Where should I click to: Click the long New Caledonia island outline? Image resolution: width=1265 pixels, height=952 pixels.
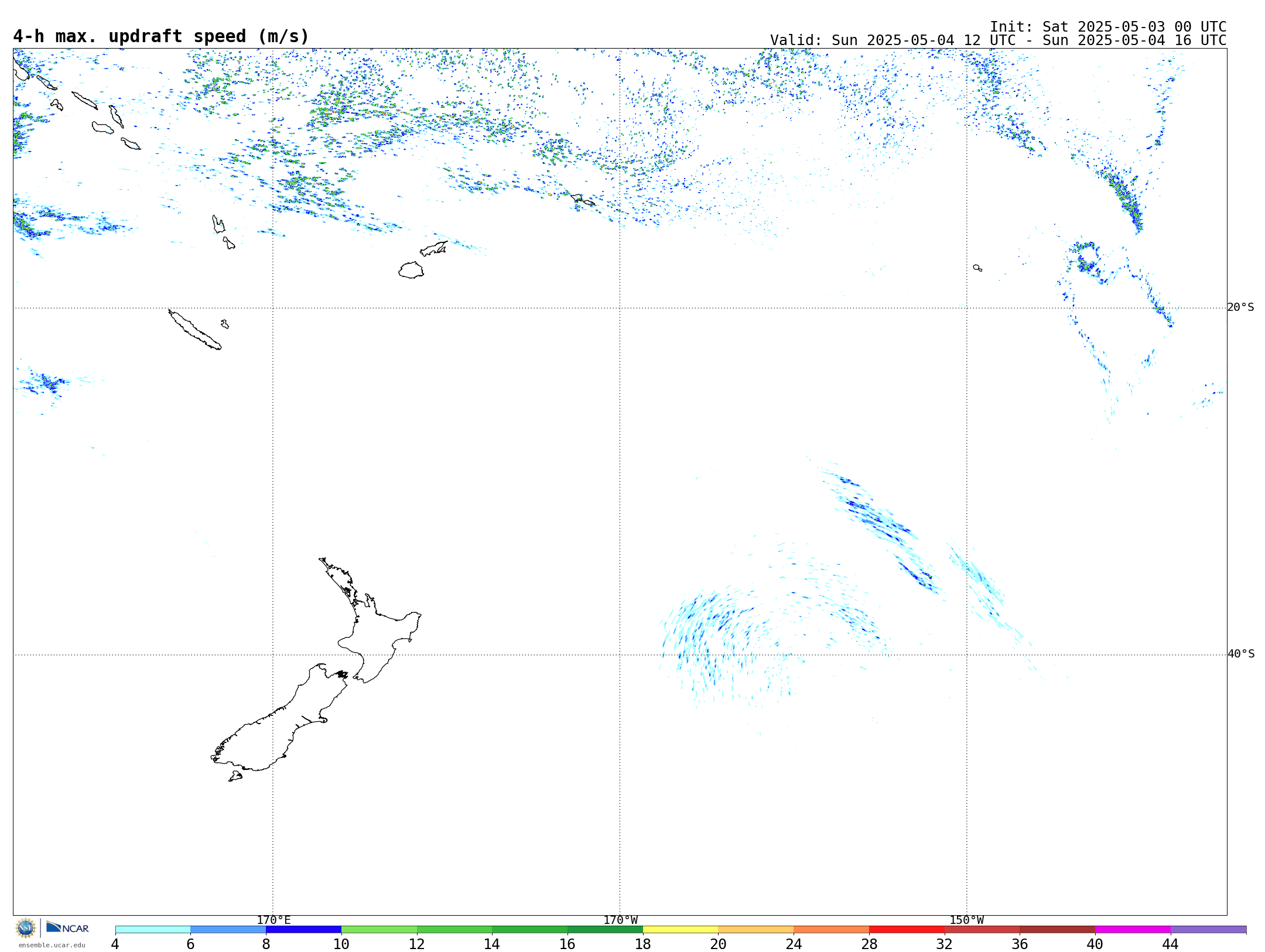[x=194, y=330]
